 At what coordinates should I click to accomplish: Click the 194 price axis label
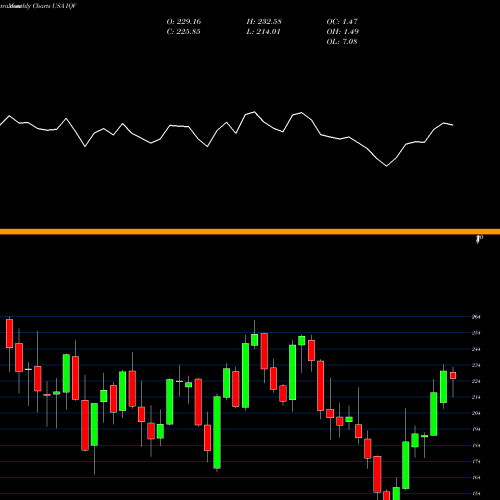pos(476,429)
